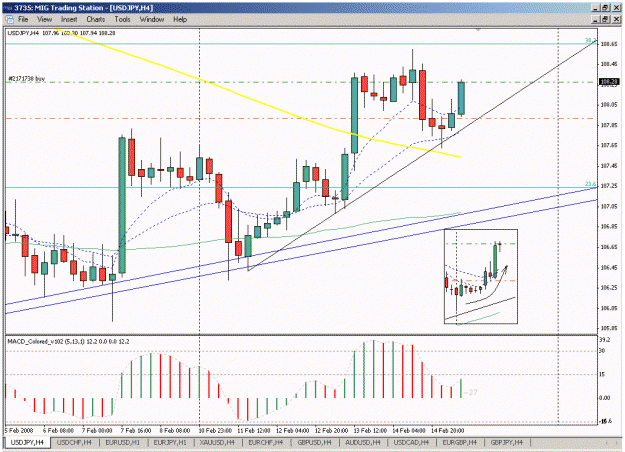
Task: Click the inset mini chart thumbnail
Action: (481, 276)
